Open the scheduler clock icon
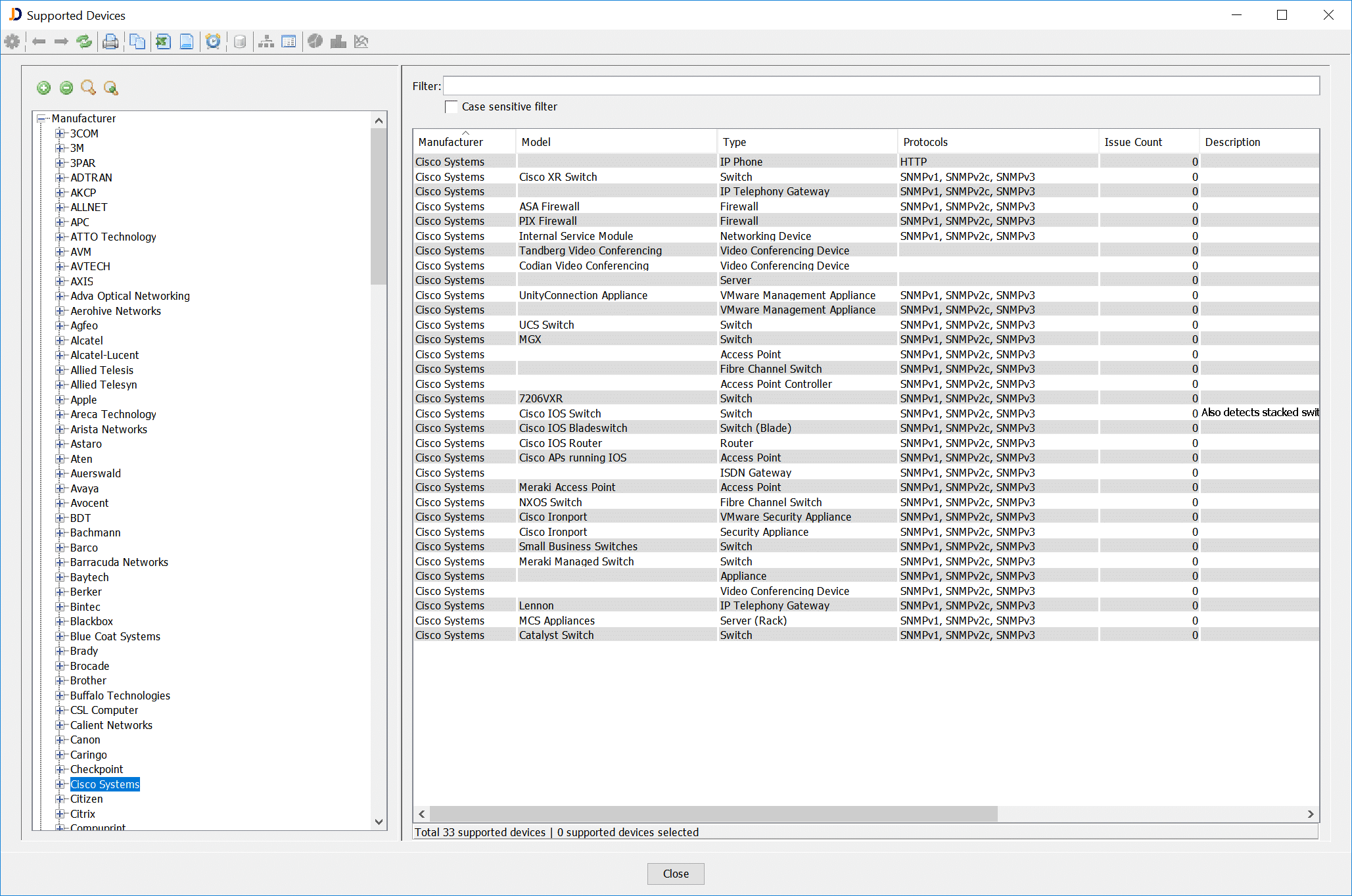 (x=213, y=41)
